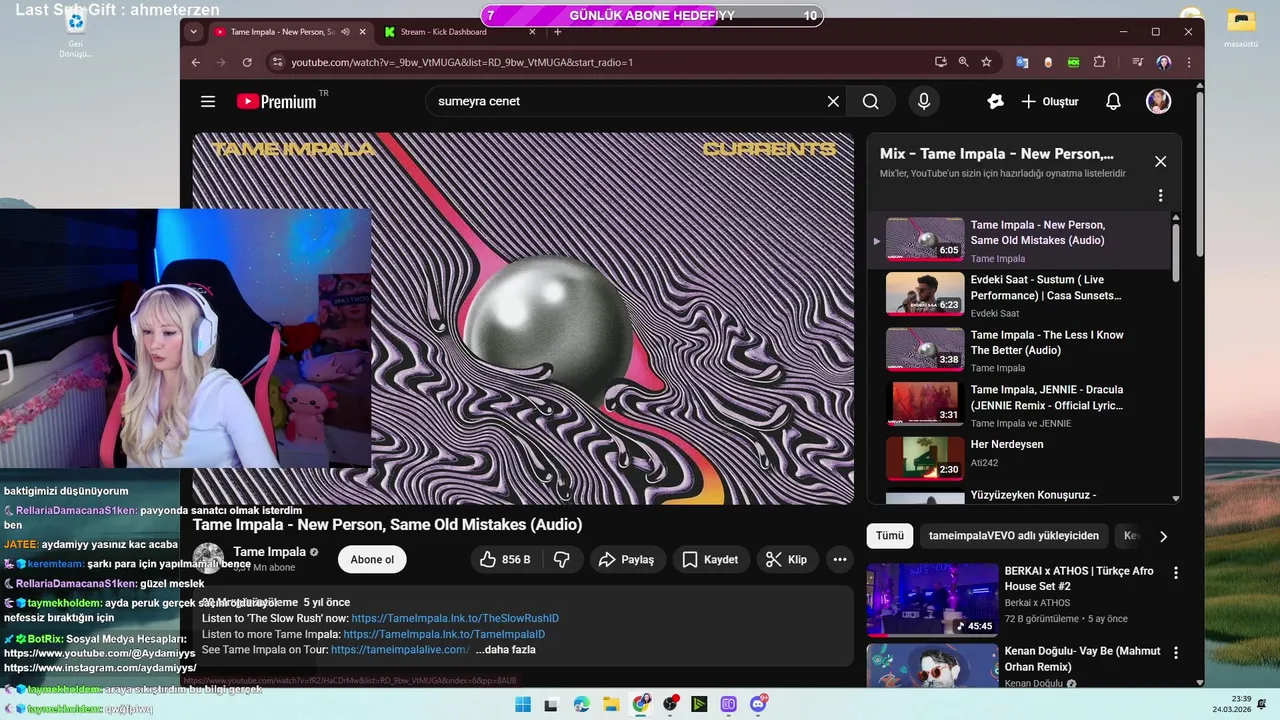
Task: Select the tameimpalaVEVO adlı yükleyiciden chip
Action: tap(1014, 536)
